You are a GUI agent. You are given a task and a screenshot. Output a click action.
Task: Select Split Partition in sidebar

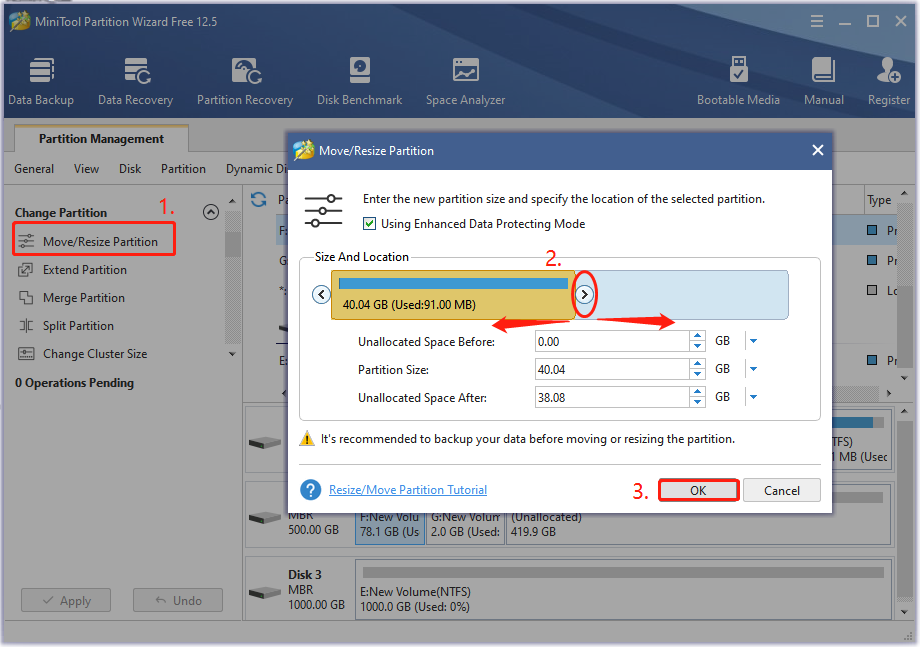click(x=78, y=326)
